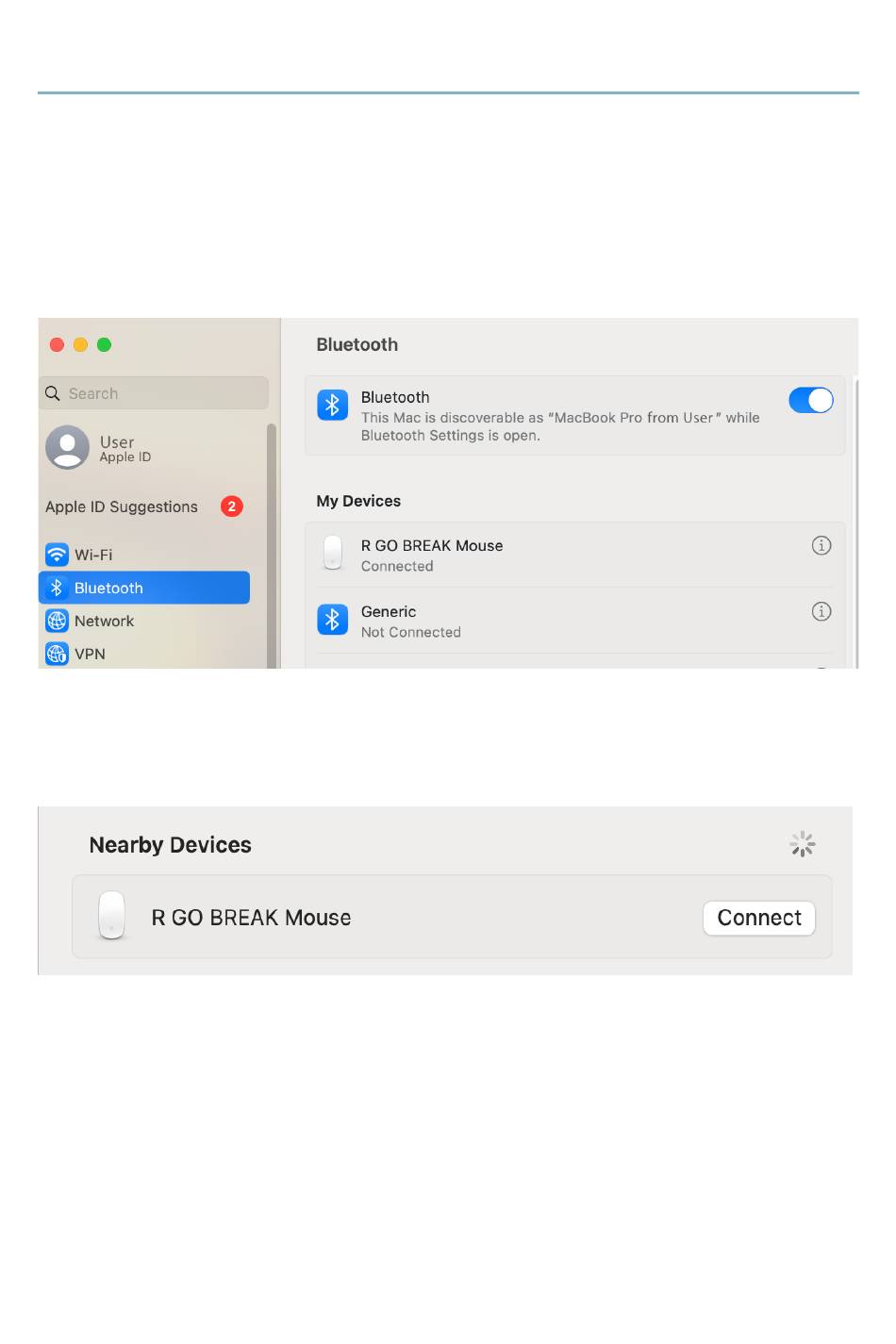Select the Generic Not Connected row

click(x=574, y=621)
